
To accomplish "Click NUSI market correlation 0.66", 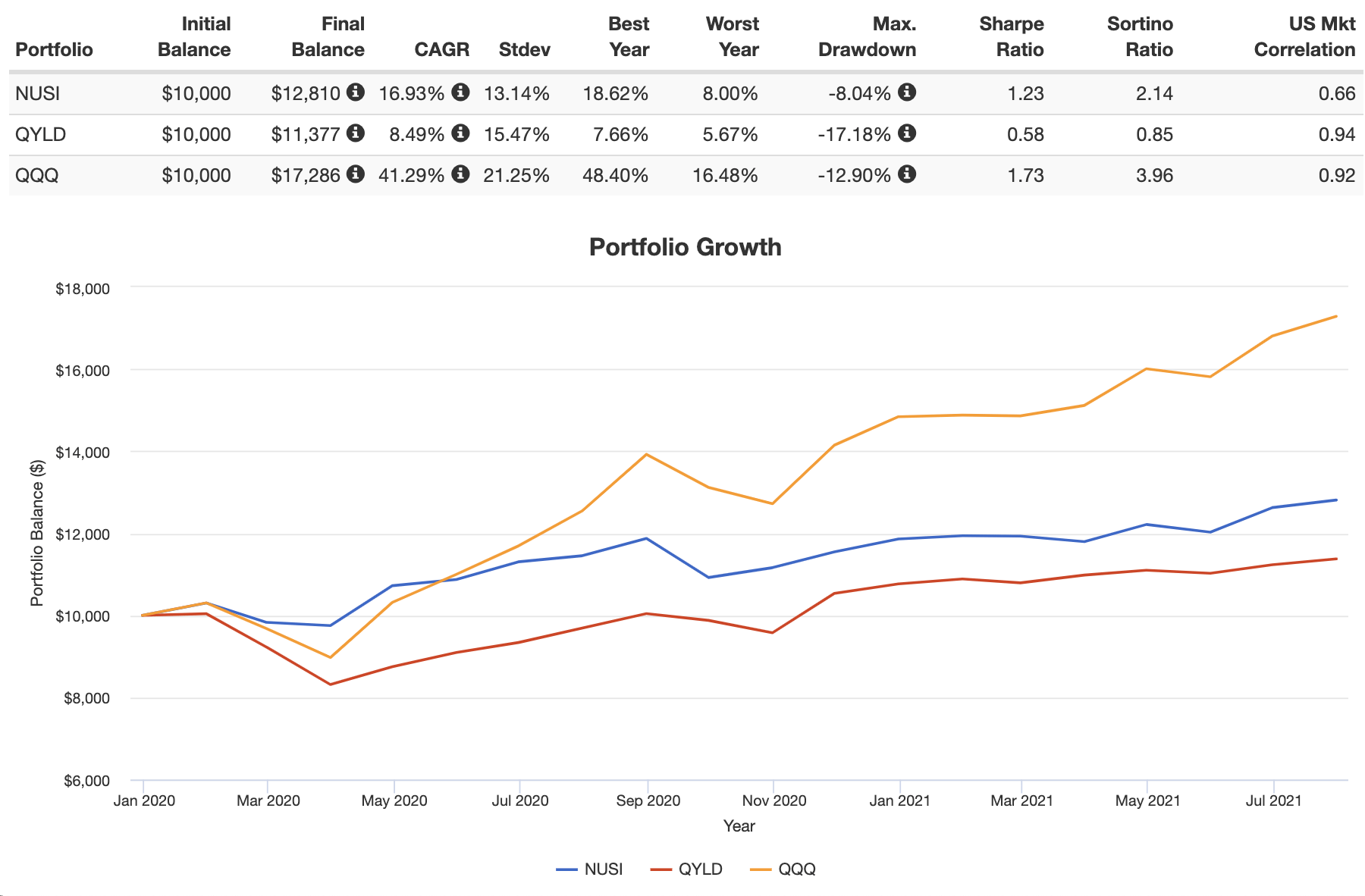I will point(1337,94).
